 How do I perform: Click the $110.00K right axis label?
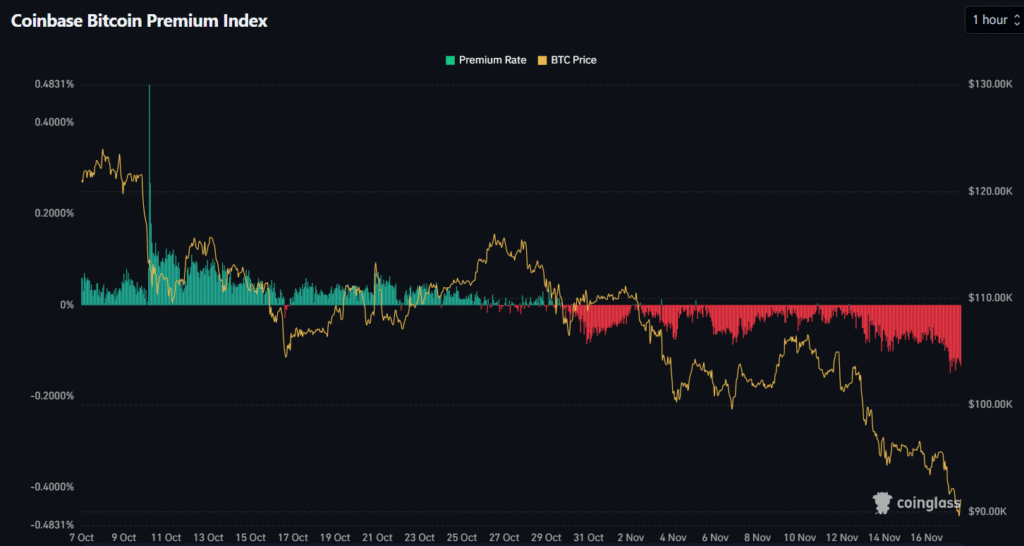coord(991,298)
